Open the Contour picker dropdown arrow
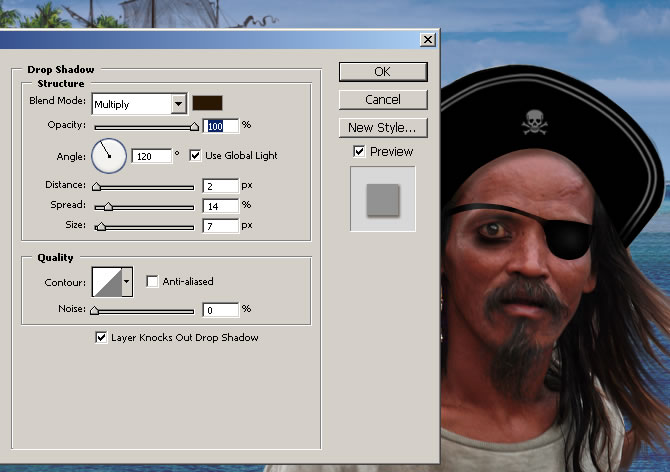This screenshot has height=472, width=670. (x=127, y=281)
